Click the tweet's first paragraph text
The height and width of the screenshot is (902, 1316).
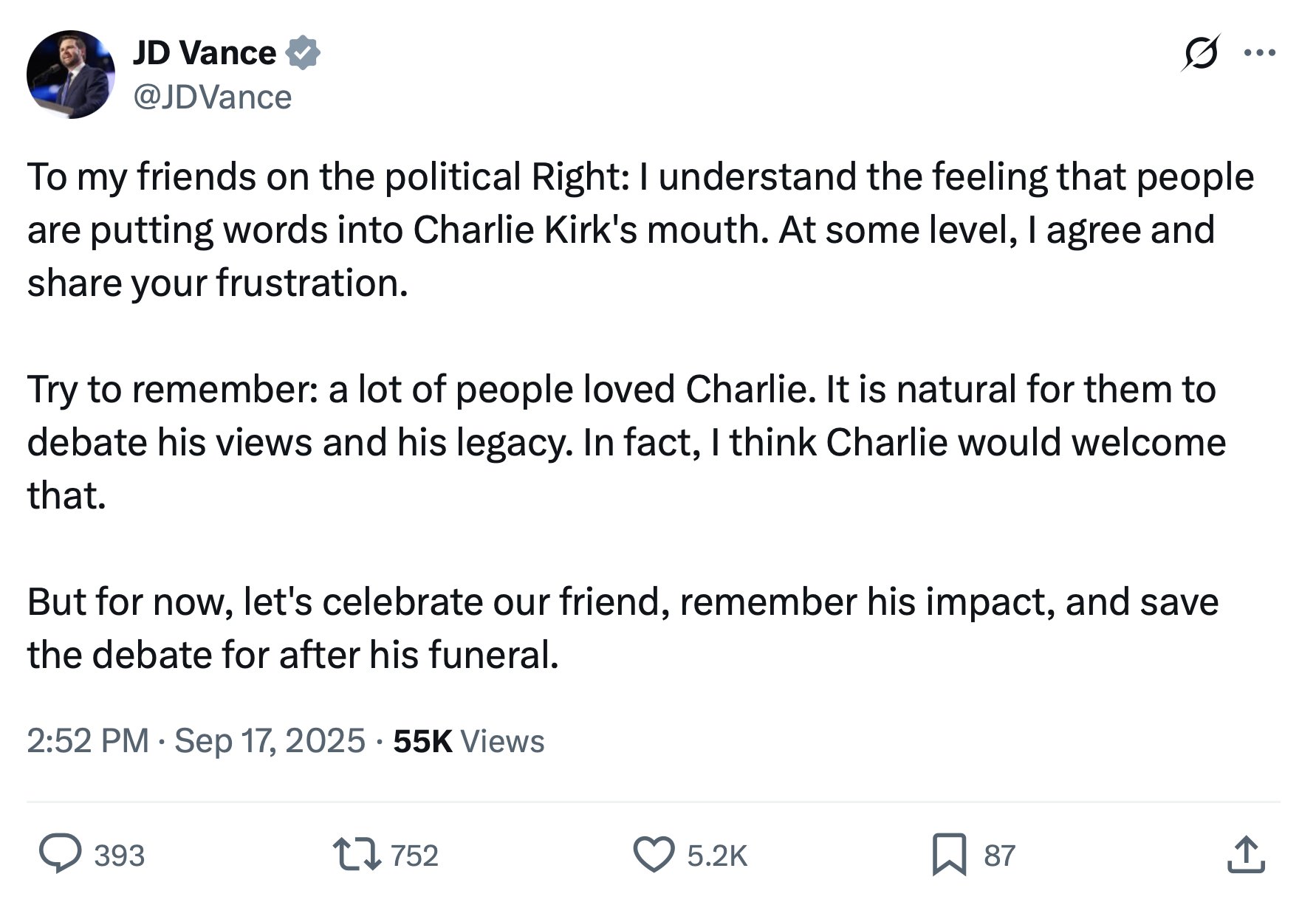pyautogui.click(x=640, y=230)
